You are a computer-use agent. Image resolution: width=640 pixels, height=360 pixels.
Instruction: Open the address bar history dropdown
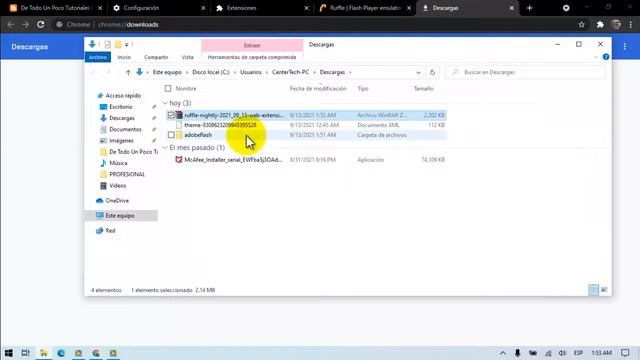[x=418, y=72]
